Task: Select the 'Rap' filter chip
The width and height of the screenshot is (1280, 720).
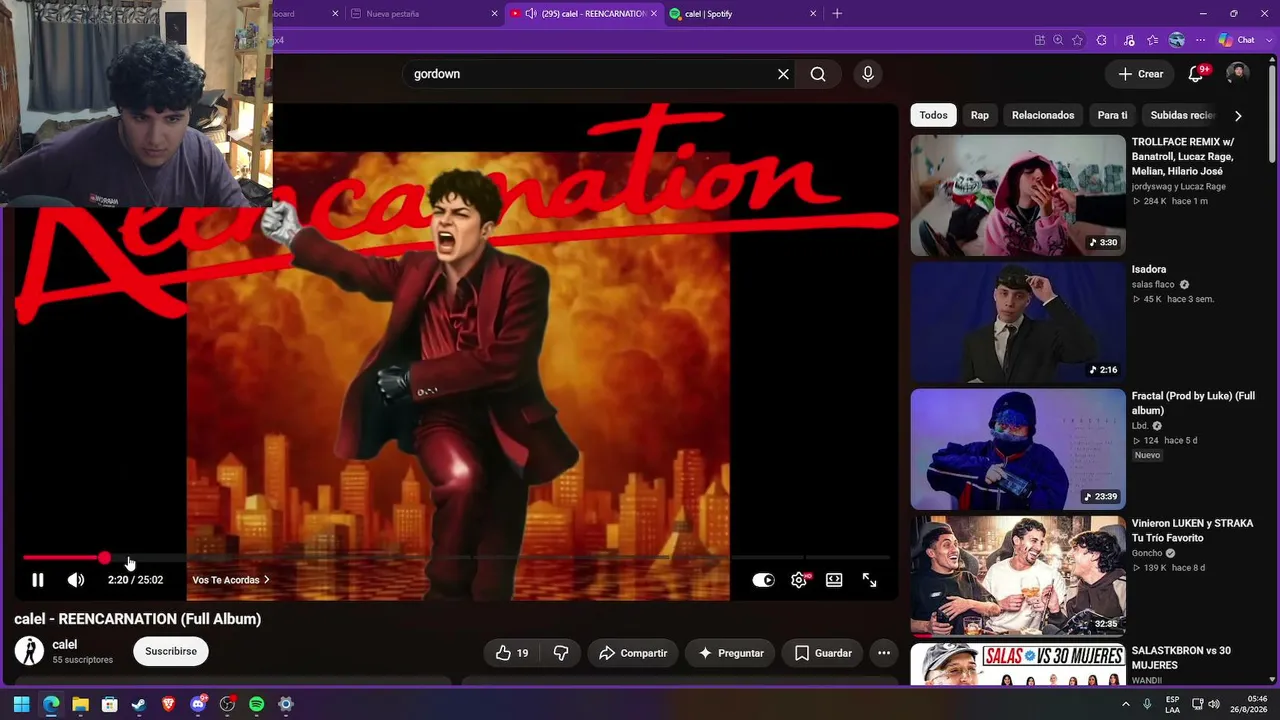Action: point(980,115)
